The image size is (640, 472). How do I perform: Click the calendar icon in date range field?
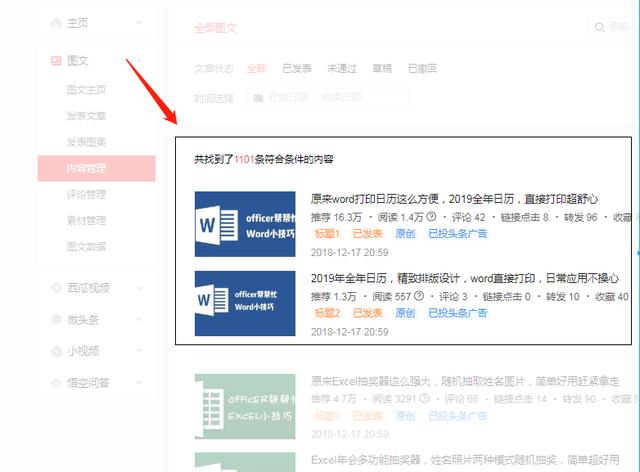tap(258, 98)
